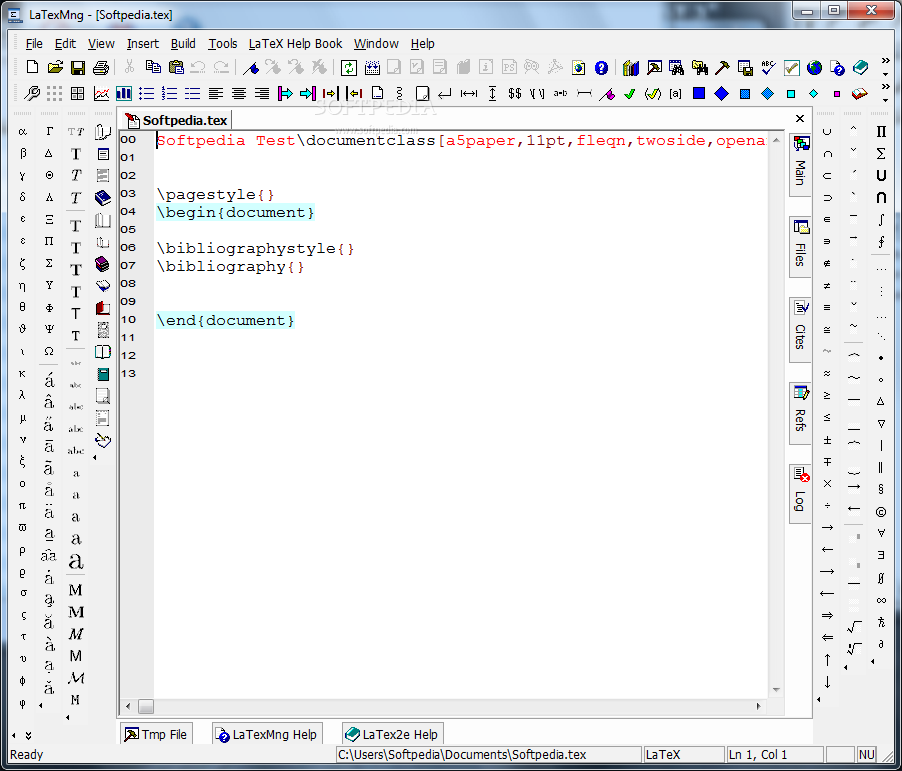Insert the infinity symbol
This screenshot has height=771, width=902.
[881, 600]
